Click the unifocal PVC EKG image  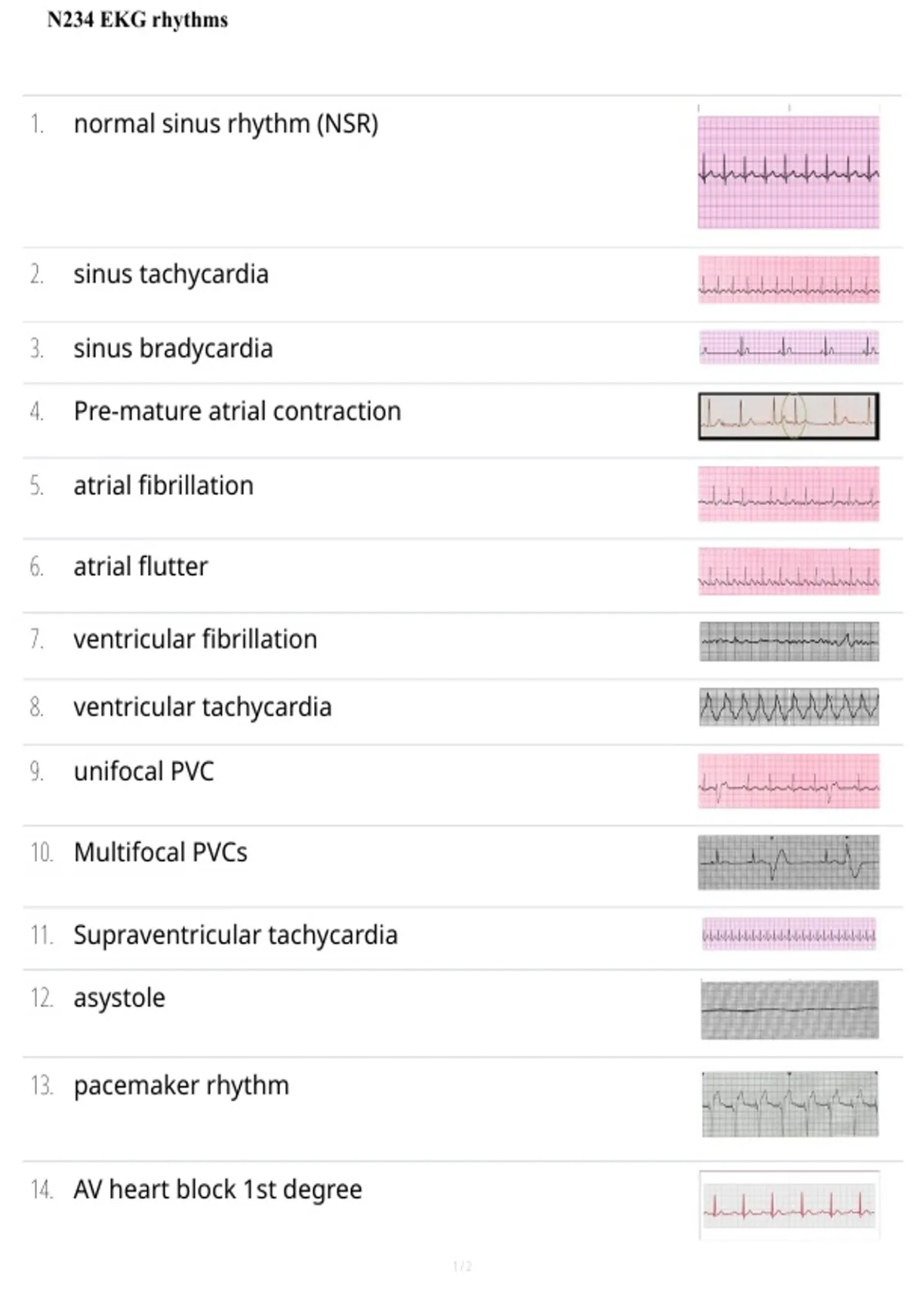coord(788,781)
